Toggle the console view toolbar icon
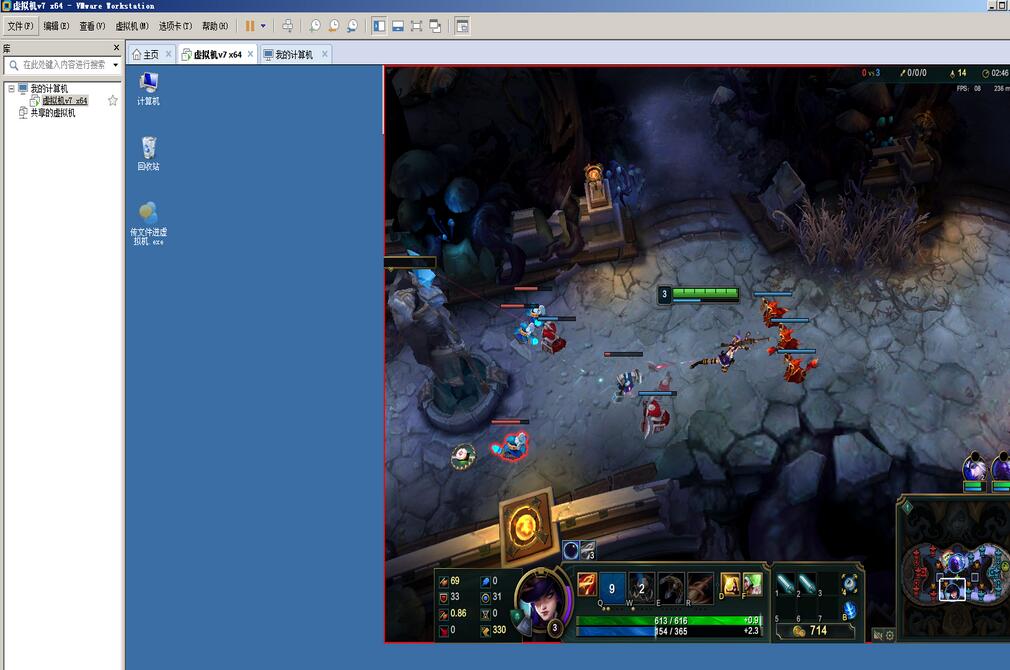Image resolution: width=1010 pixels, height=670 pixels. (x=462, y=26)
